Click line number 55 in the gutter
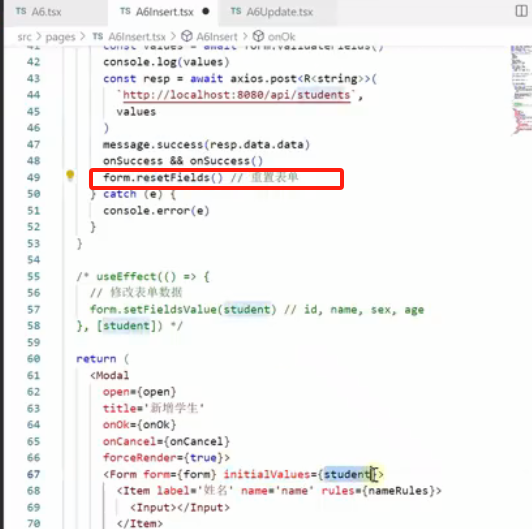 coord(33,277)
